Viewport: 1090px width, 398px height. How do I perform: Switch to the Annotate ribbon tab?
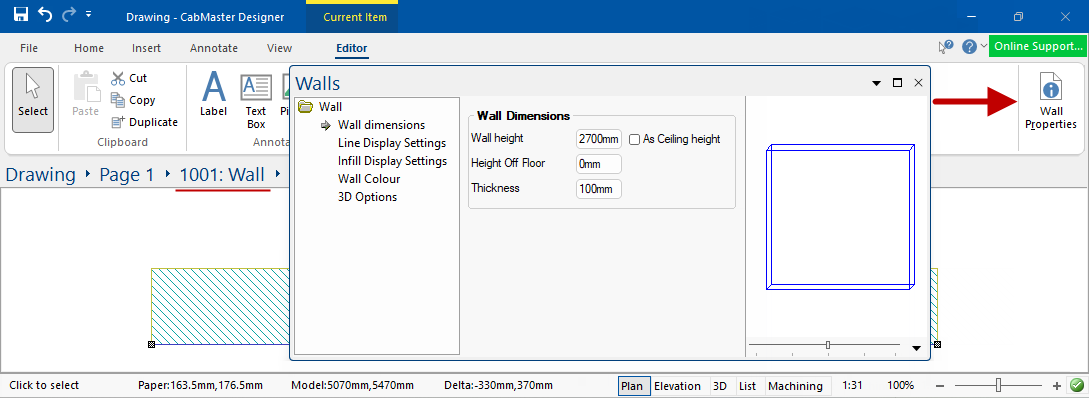tap(214, 48)
